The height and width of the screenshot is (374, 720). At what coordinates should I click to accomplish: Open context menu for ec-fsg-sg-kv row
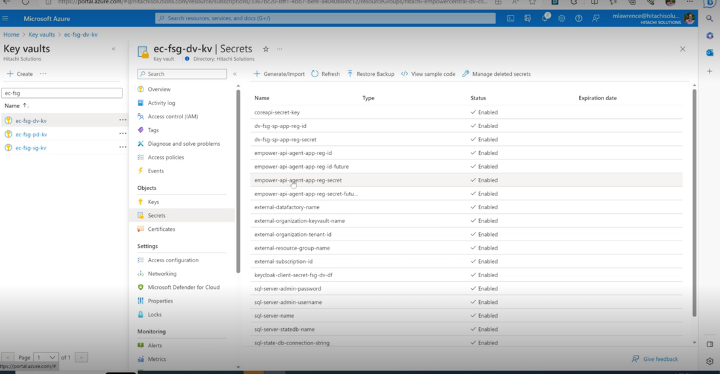(x=123, y=147)
